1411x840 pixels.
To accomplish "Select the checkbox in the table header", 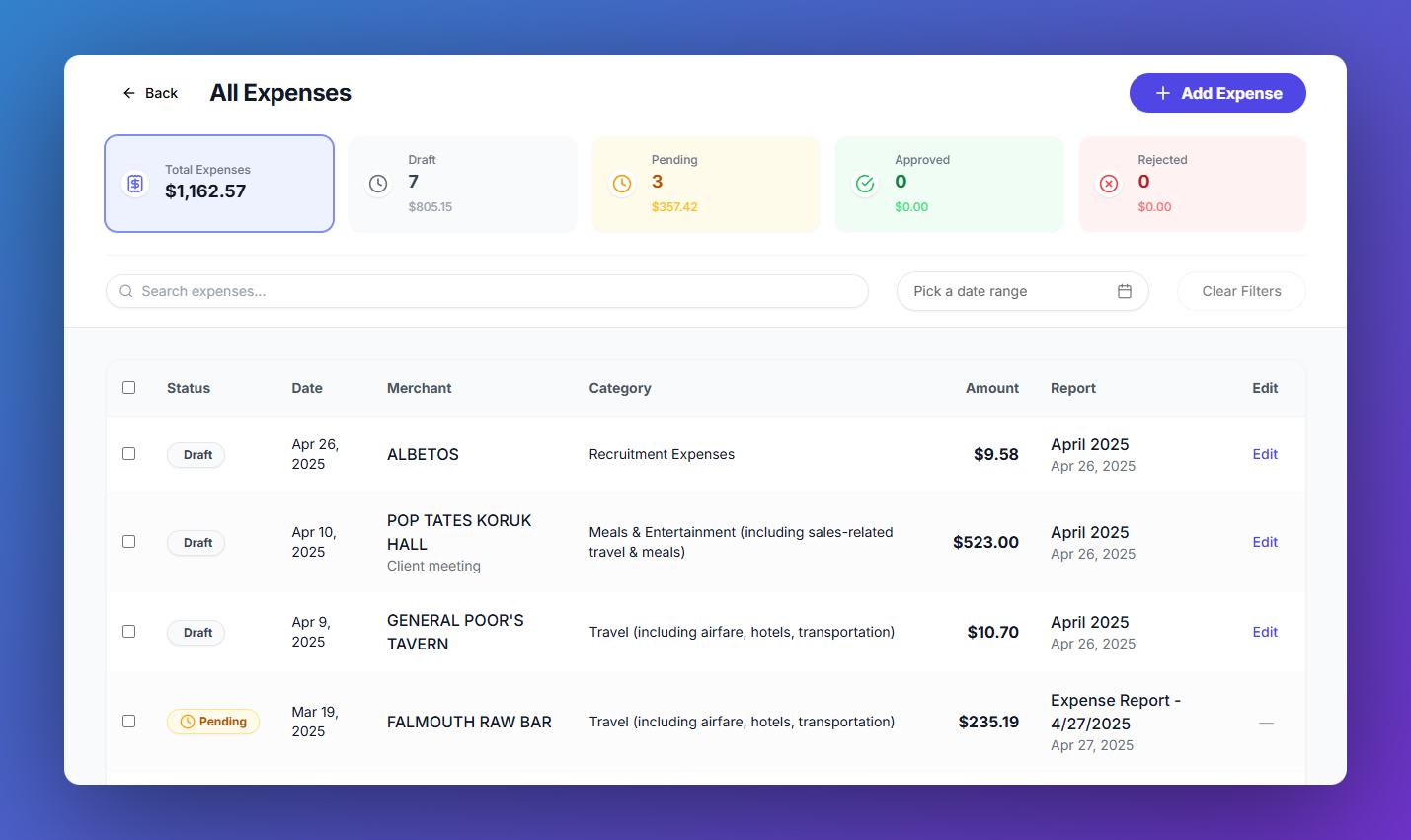I will 128,387.
